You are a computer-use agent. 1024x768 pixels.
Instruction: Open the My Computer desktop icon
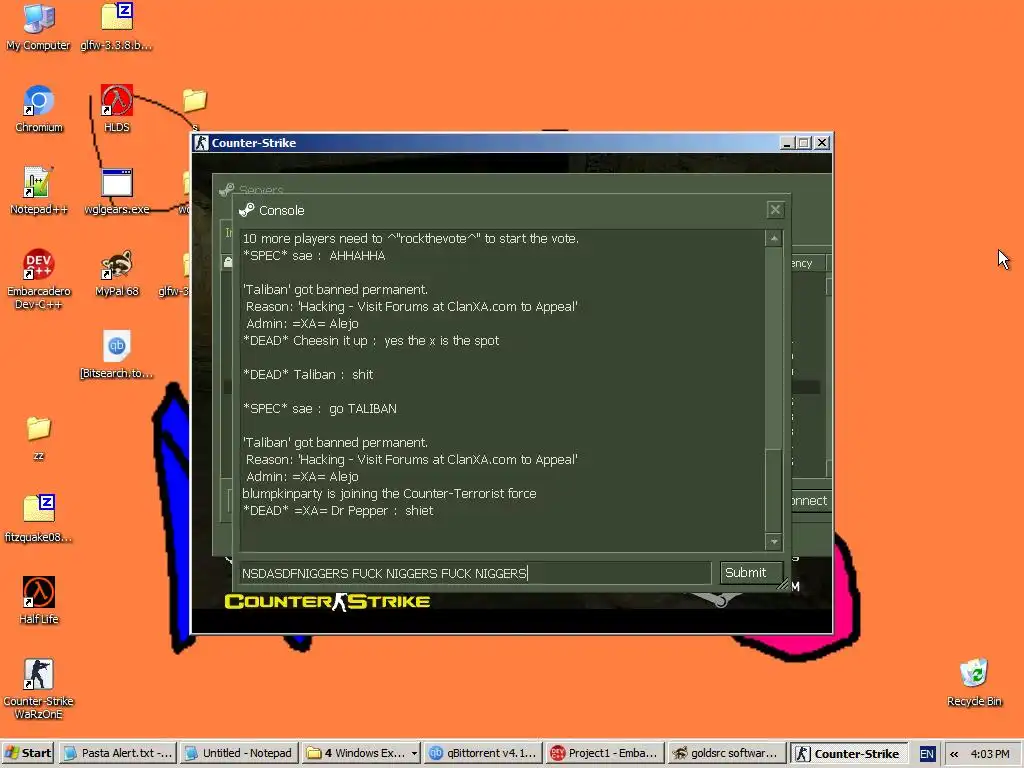click(39, 26)
